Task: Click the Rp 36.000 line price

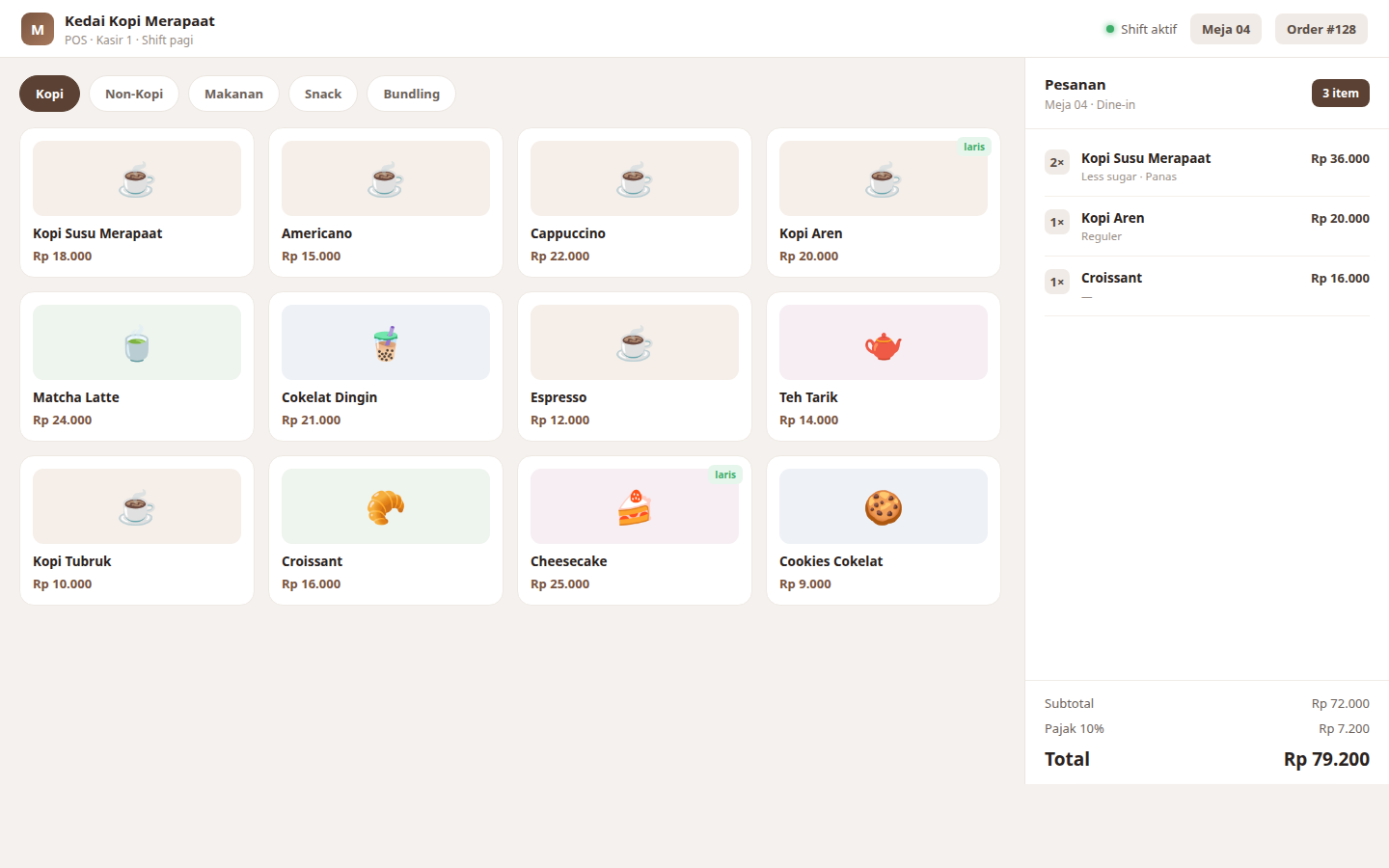Action: click(1340, 158)
